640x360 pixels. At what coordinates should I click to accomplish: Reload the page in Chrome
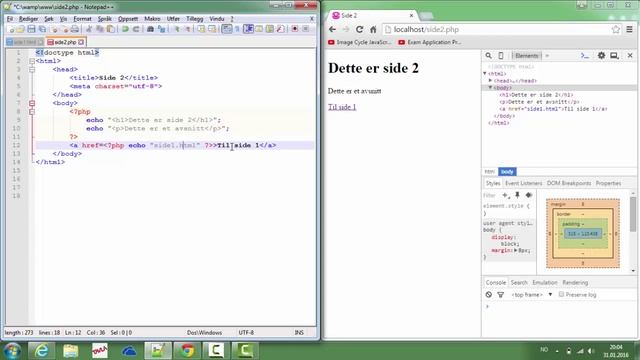[x=359, y=29]
